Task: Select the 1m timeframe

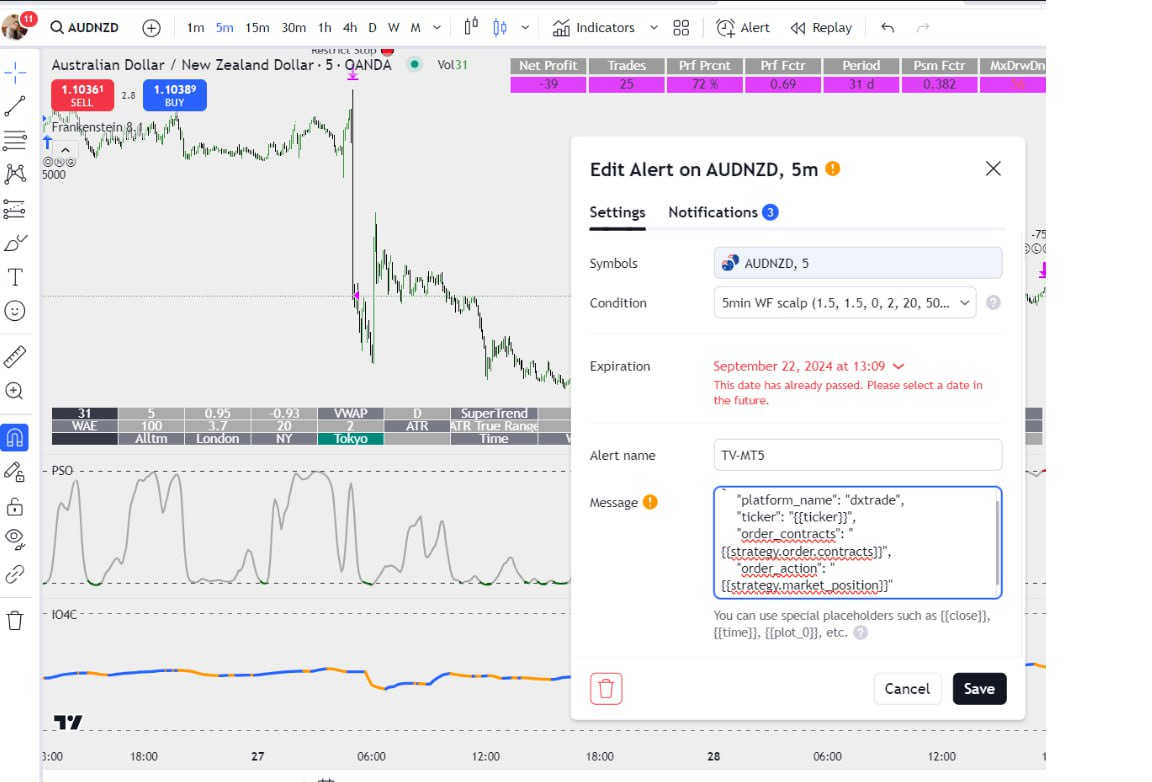Action: [x=195, y=28]
